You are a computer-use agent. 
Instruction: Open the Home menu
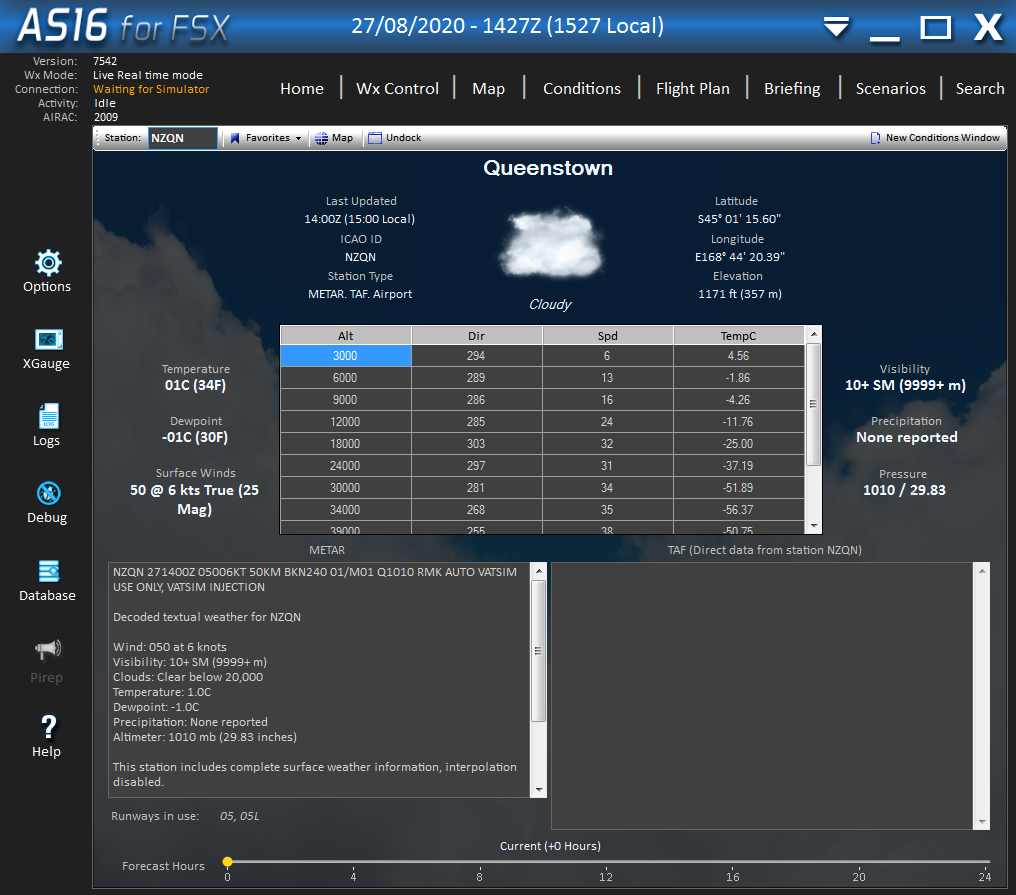[x=302, y=89]
